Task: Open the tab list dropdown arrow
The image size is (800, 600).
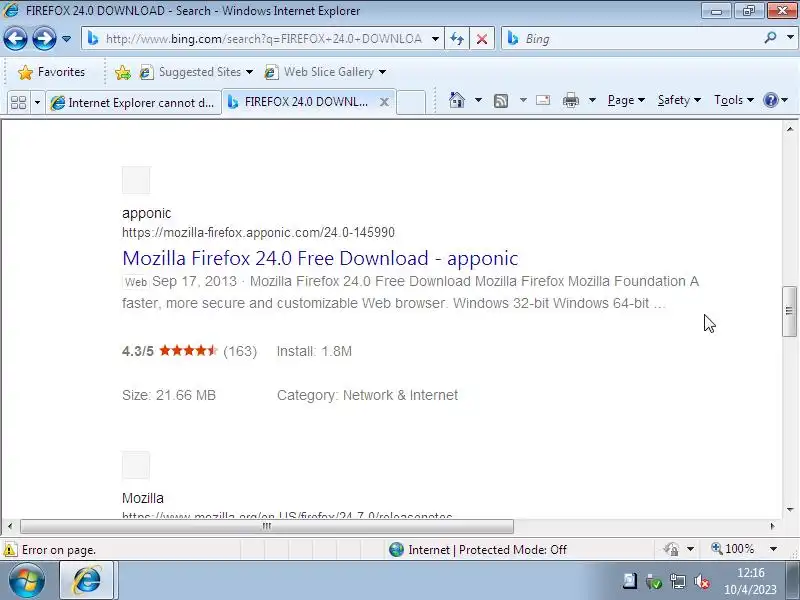Action: point(37,103)
